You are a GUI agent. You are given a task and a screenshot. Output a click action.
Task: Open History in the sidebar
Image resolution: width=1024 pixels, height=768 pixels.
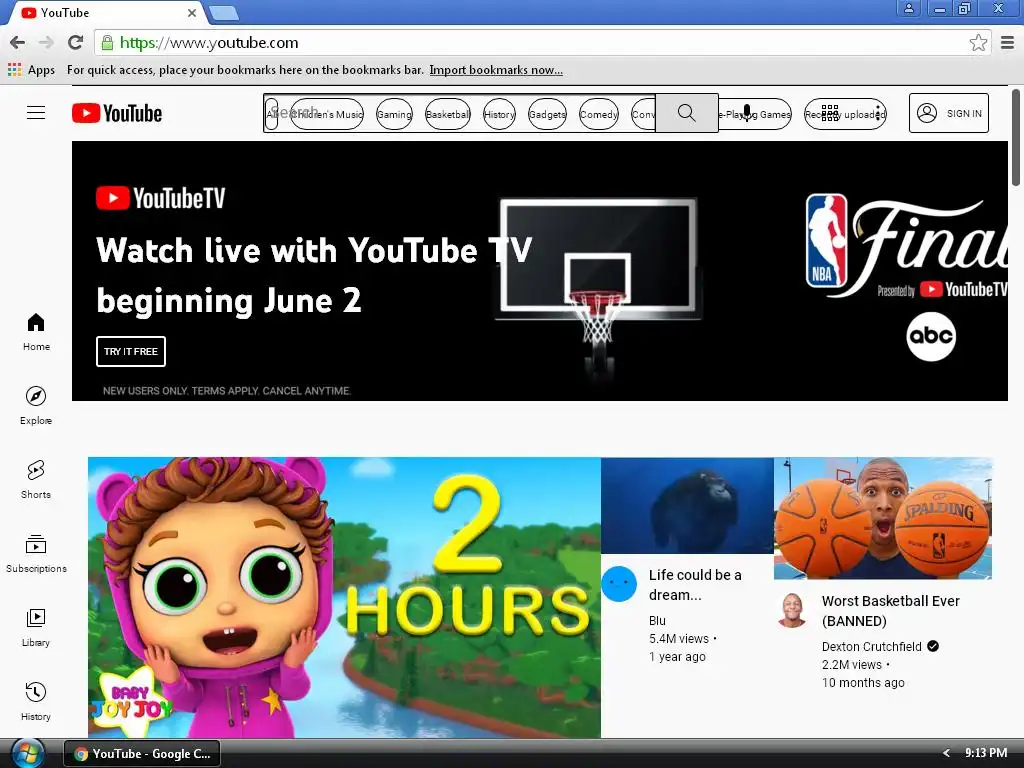pyautogui.click(x=36, y=701)
